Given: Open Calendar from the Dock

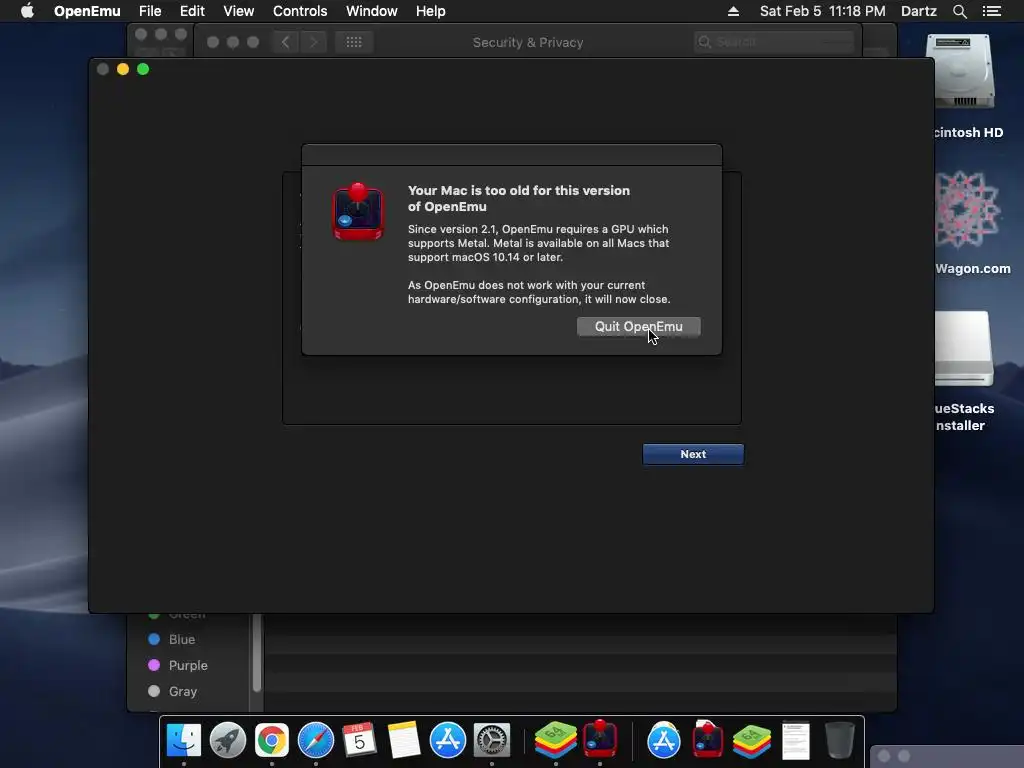Looking at the screenshot, I should click(x=359, y=740).
